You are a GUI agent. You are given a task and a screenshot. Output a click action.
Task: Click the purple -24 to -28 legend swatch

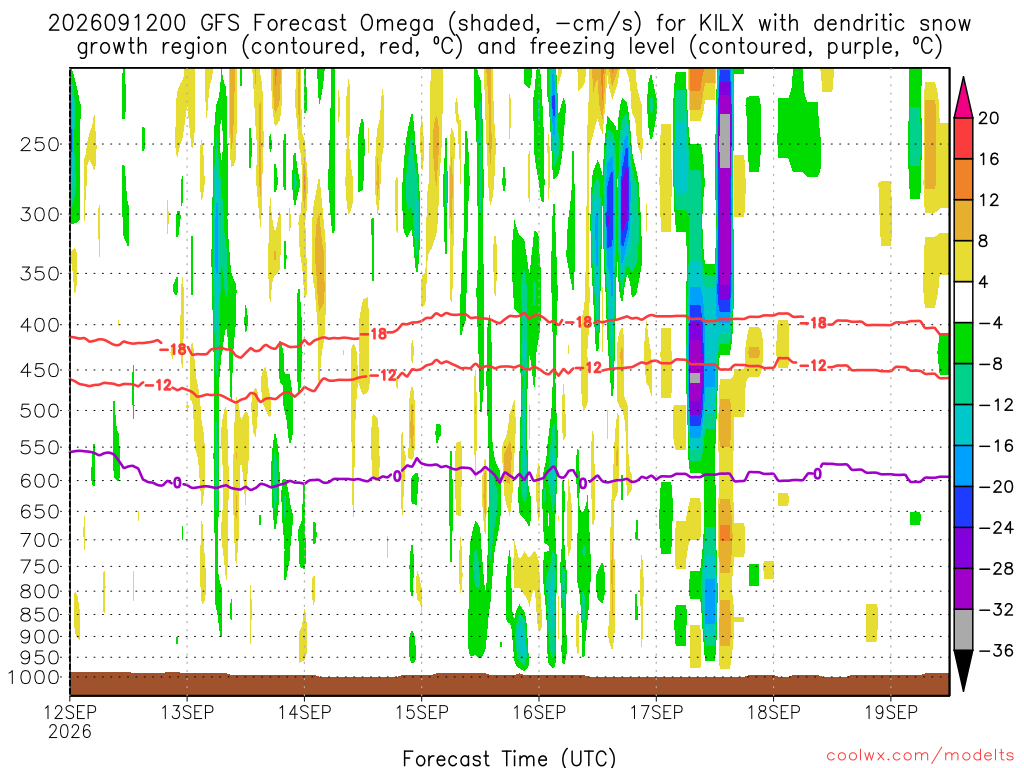click(x=963, y=548)
